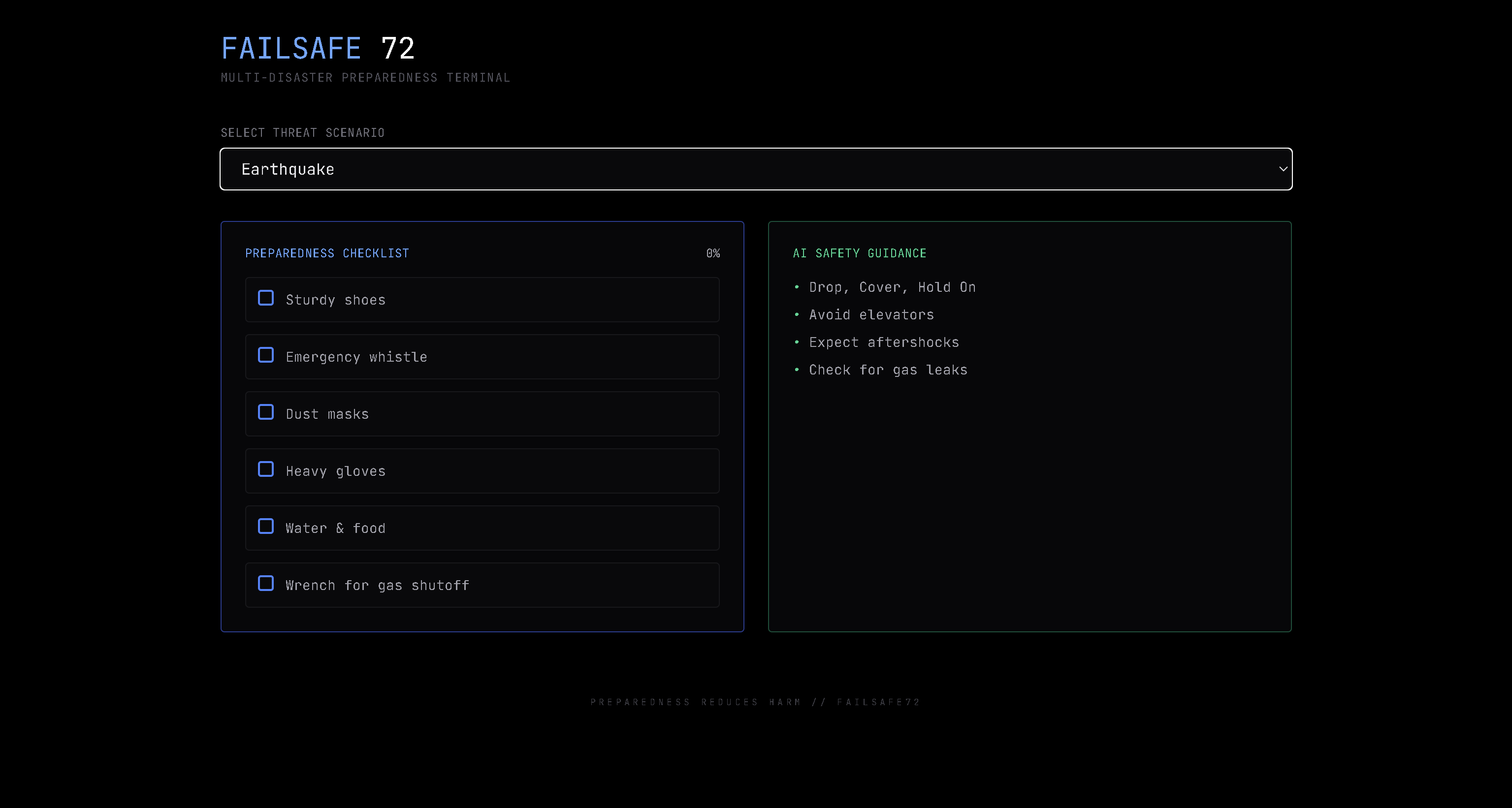Click the dropdown chevron arrow

pos(1283,169)
